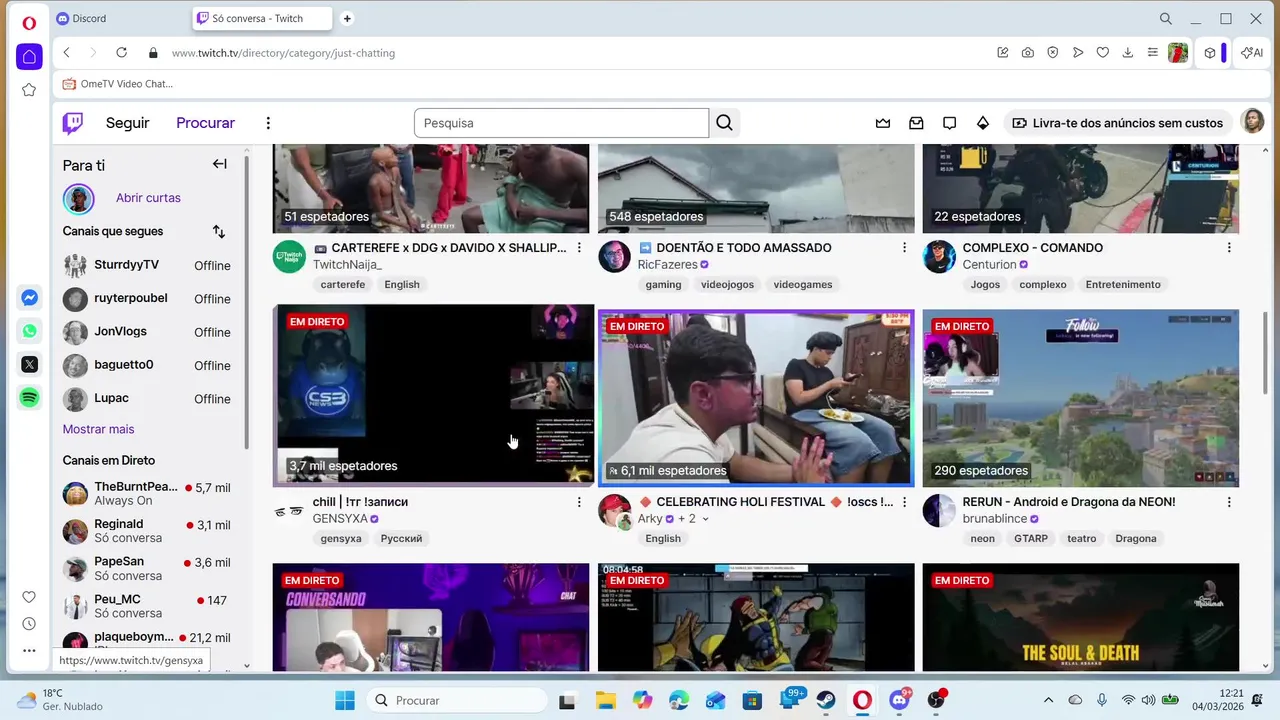
Task: Open Opera main menu logo
Action: (x=29, y=22)
